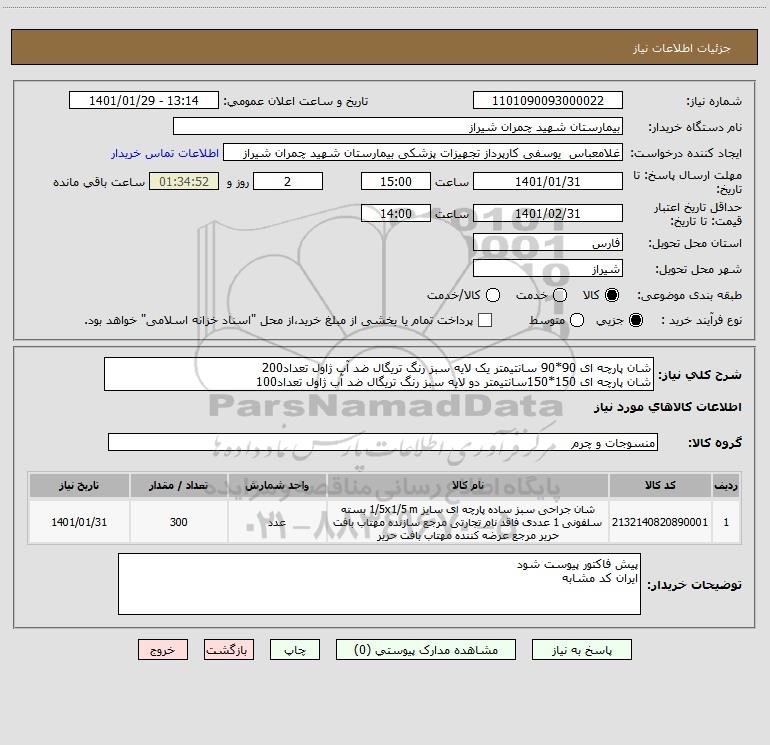The height and width of the screenshot is (745, 770).
Task: Select the کالا radio button
Action: (612, 295)
